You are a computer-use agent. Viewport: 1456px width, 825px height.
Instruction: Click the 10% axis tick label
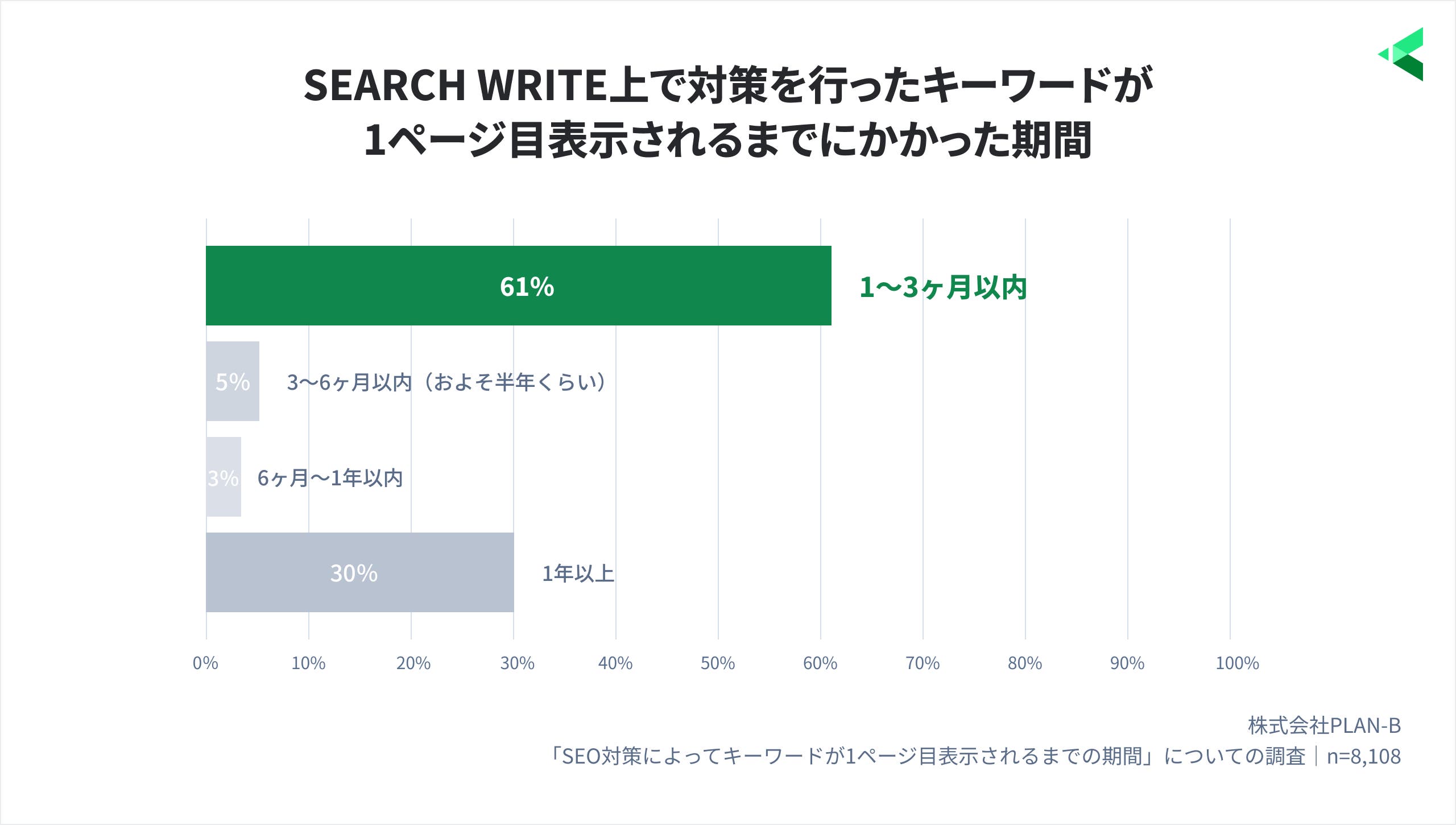point(308,663)
